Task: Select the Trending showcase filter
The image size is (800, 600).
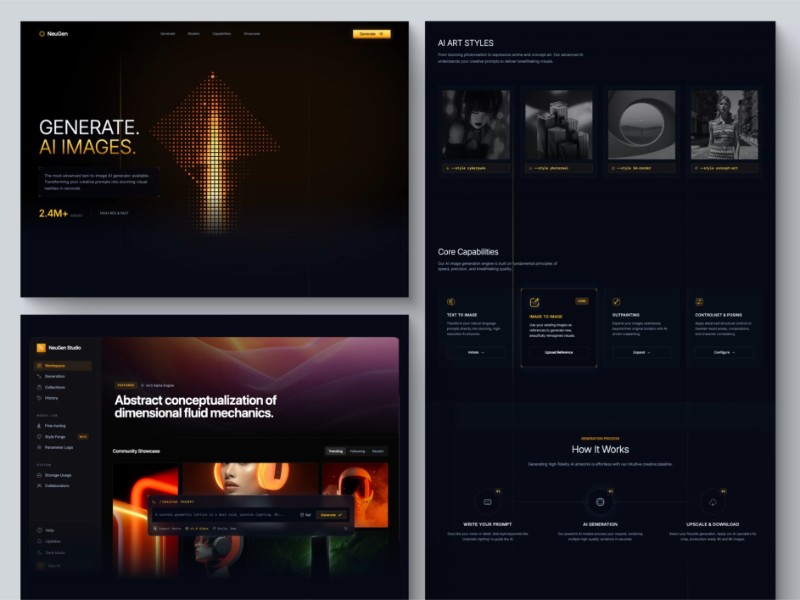Action: (335, 451)
